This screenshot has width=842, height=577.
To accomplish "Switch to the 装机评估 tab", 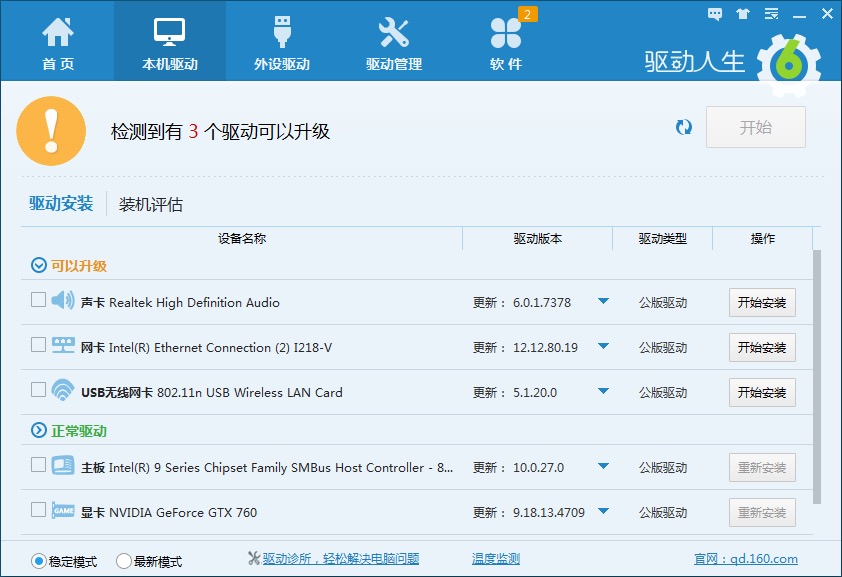I will coord(150,204).
